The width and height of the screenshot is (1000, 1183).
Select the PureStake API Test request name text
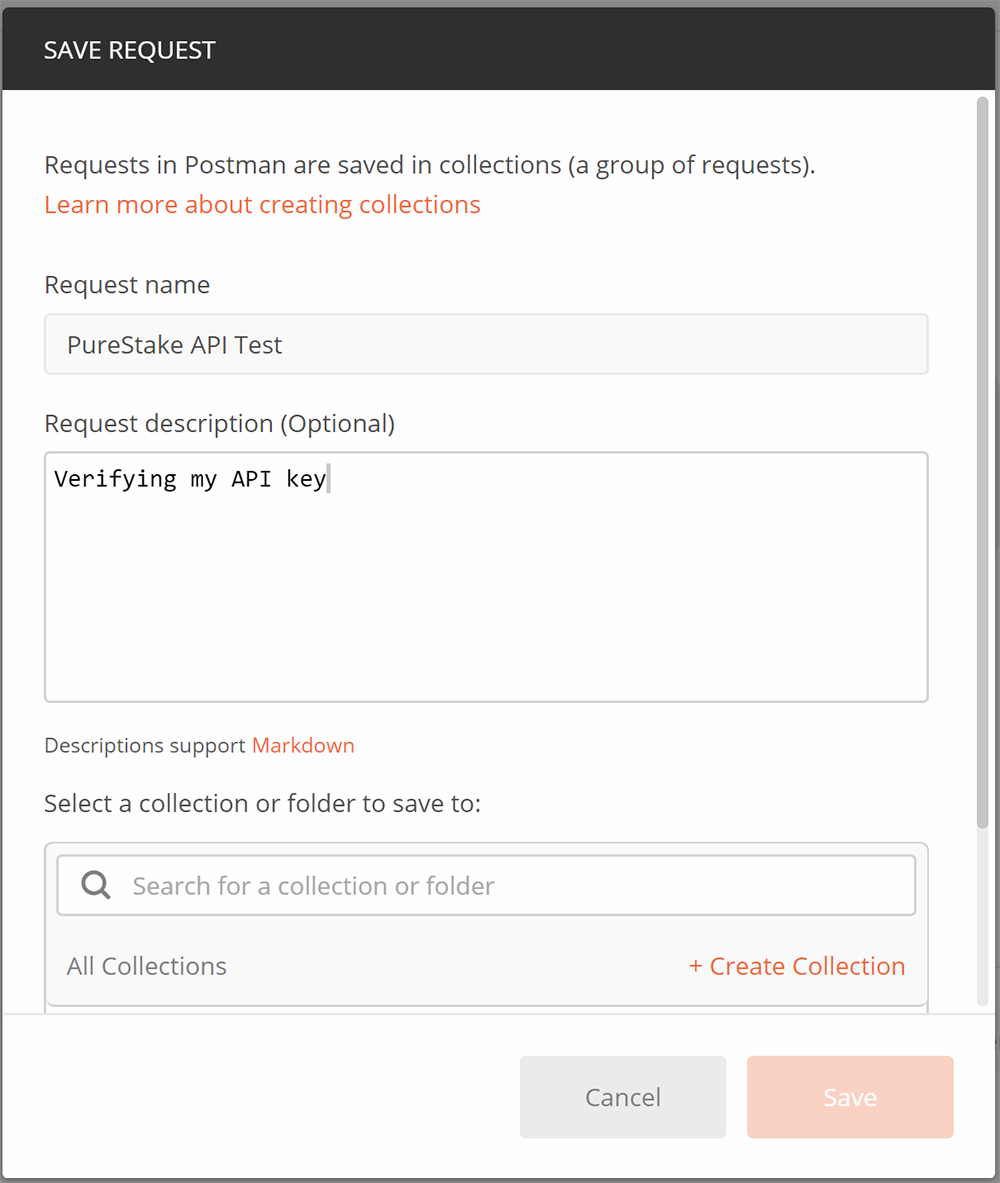pos(172,344)
